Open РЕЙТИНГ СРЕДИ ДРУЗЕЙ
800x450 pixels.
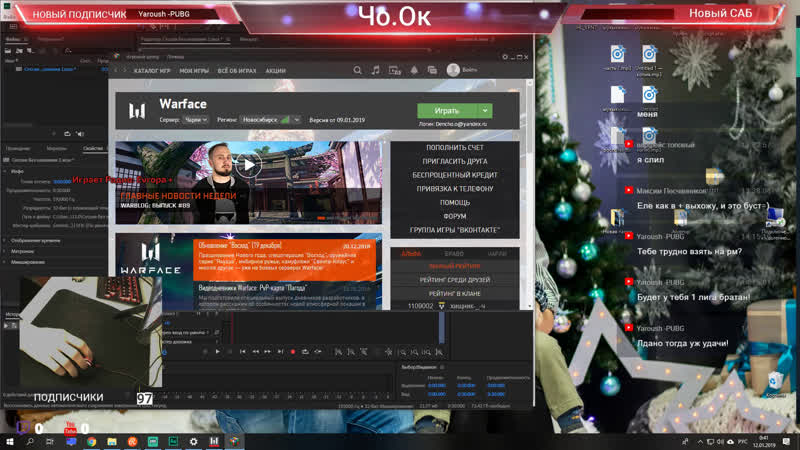[x=455, y=280]
